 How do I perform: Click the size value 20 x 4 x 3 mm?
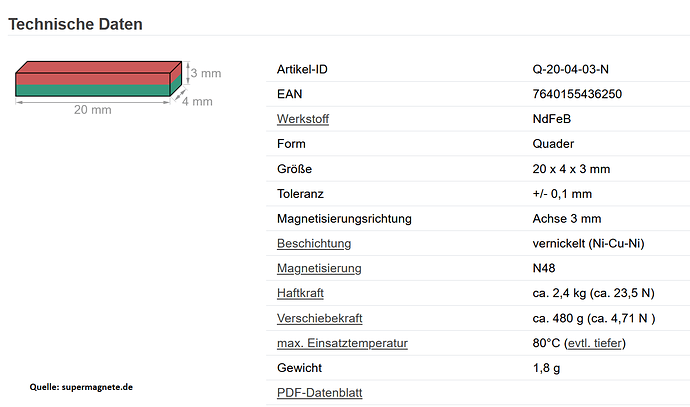point(571,169)
